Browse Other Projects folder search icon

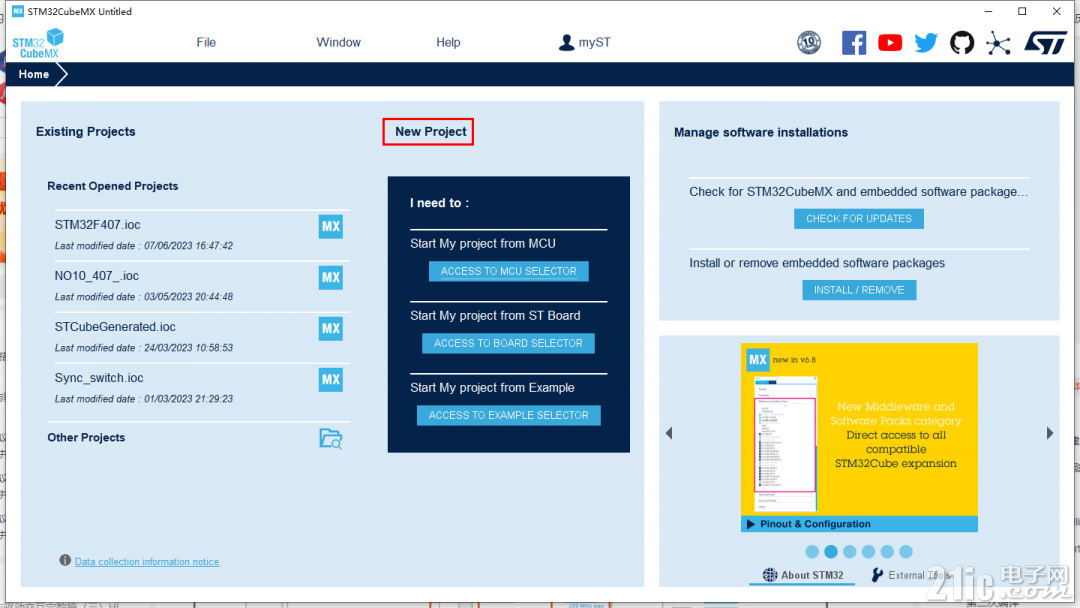tap(331, 439)
